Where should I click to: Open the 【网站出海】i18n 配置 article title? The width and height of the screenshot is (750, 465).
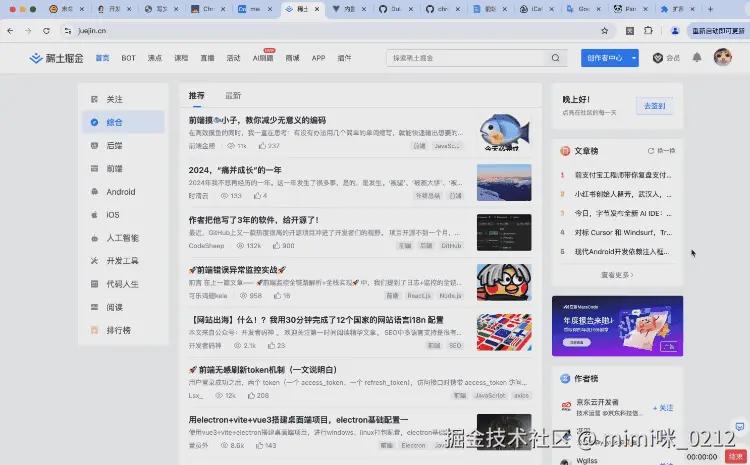[x=316, y=320]
